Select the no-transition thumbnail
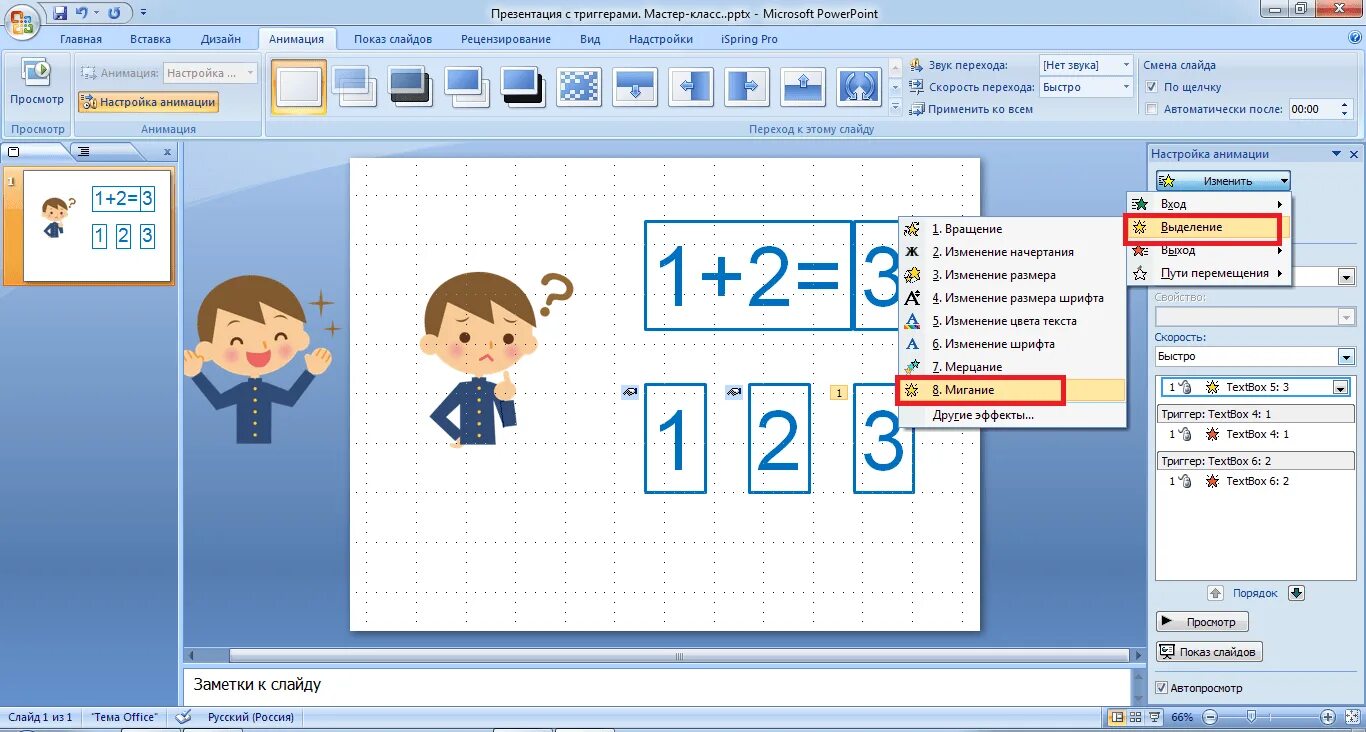 click(299, 87)
